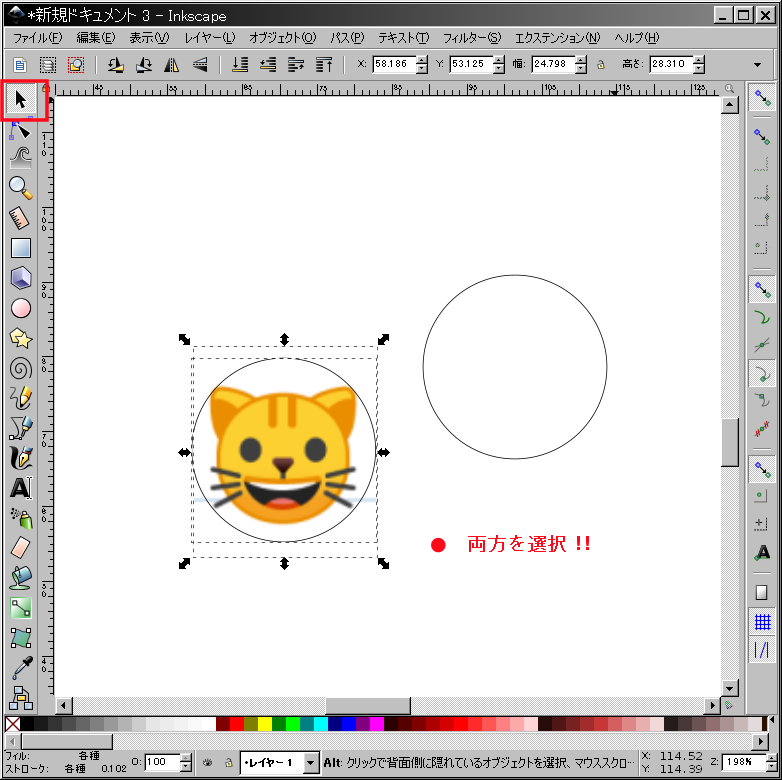The width and height of the screenshot is (782, 780).
Task: Toggle current layer lock icon
Action: pyautogui.click(x=228, y=763)
